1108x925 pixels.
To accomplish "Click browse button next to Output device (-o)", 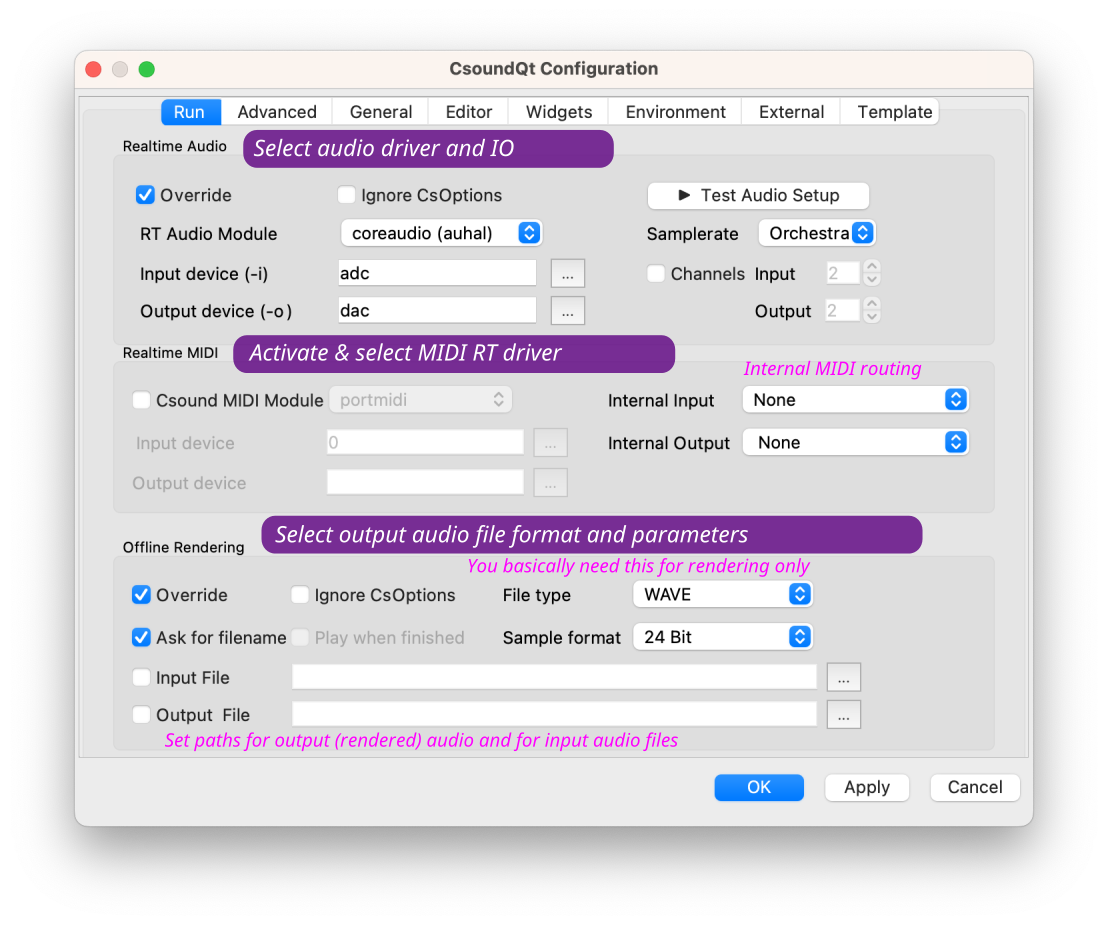I will [x=567, y=311].
